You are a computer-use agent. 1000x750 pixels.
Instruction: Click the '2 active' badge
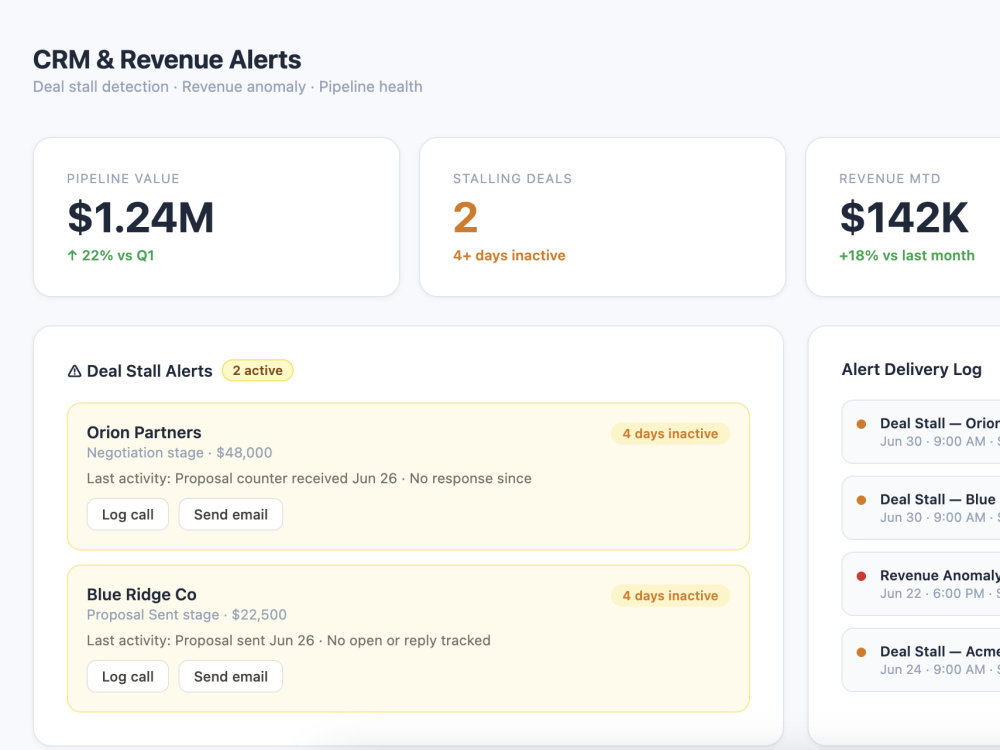click(258, 371)
